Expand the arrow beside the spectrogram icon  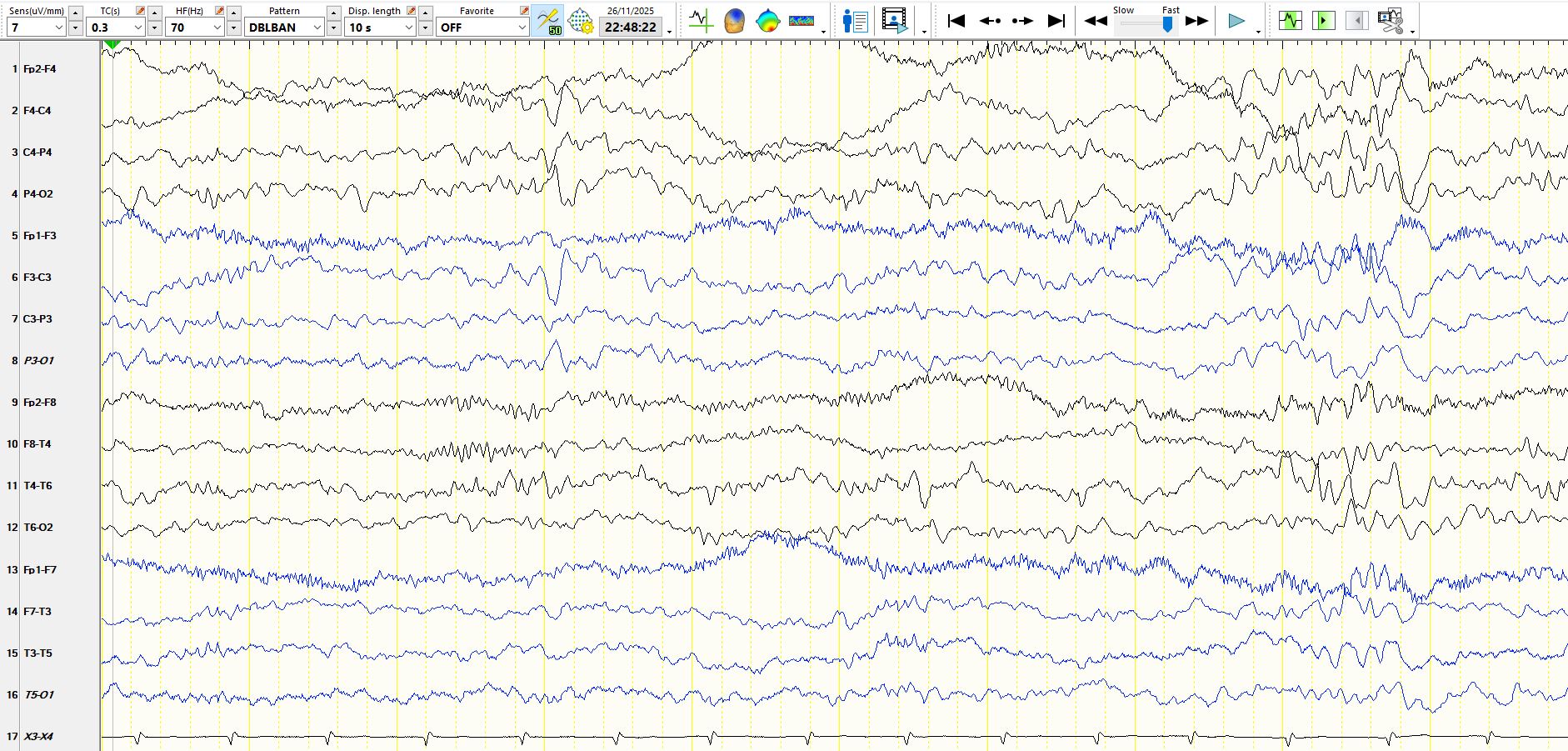pyautogui.click(x=823, y=32)
